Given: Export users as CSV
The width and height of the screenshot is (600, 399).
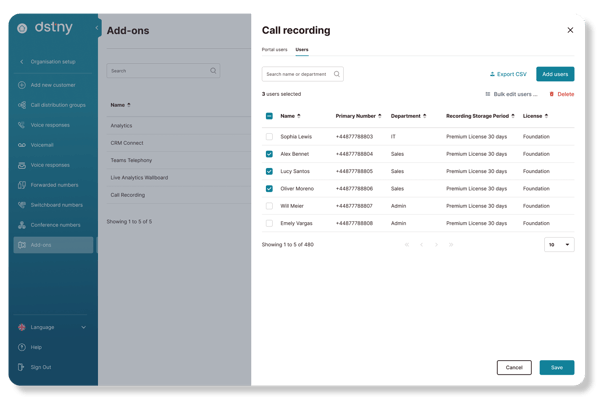Looking at the screenshot, I should pos(508,74).
